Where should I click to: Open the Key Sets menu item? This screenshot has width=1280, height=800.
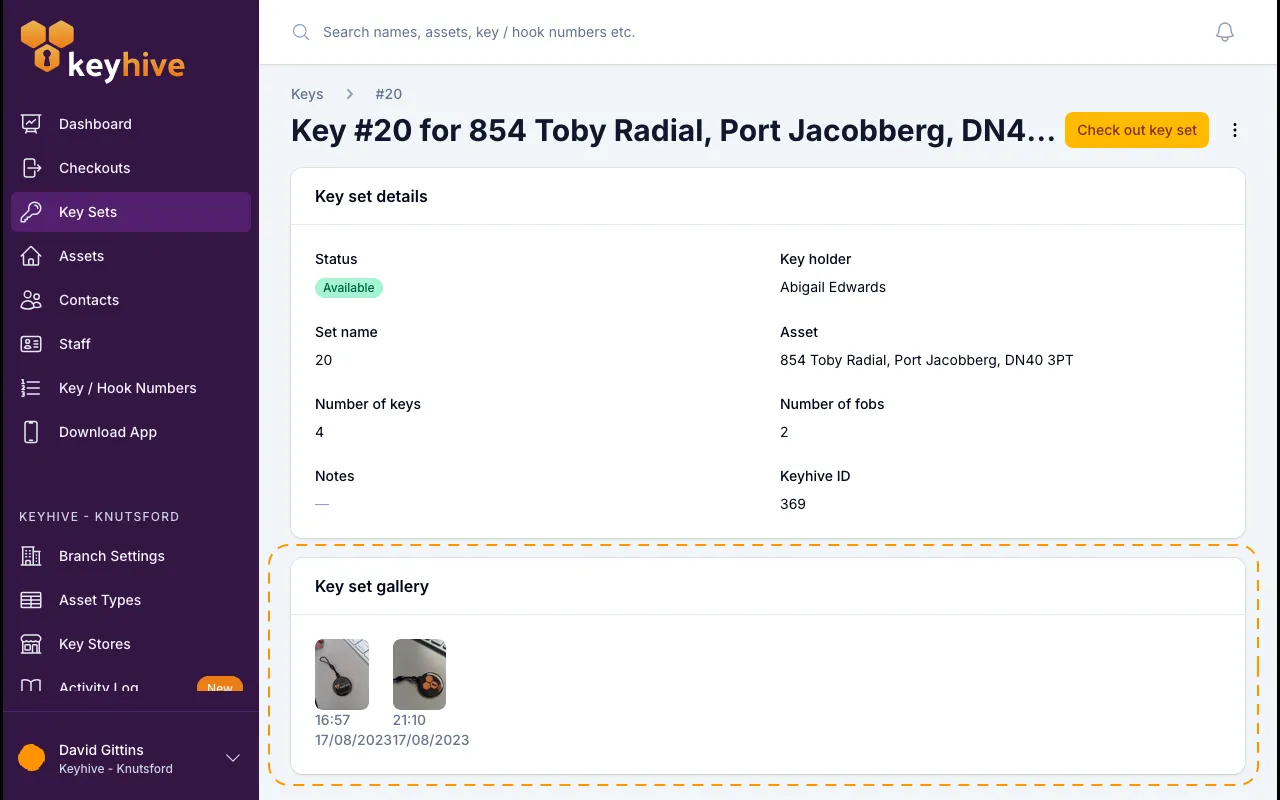[x=131, y=212]
